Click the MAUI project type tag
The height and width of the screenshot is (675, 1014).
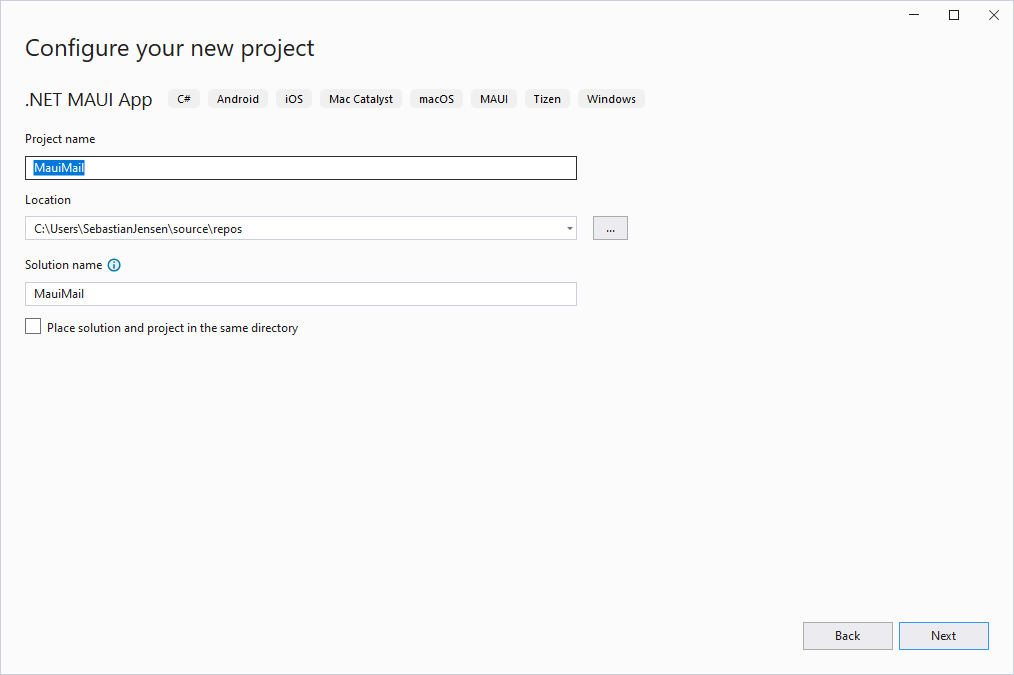coord(494,99)
